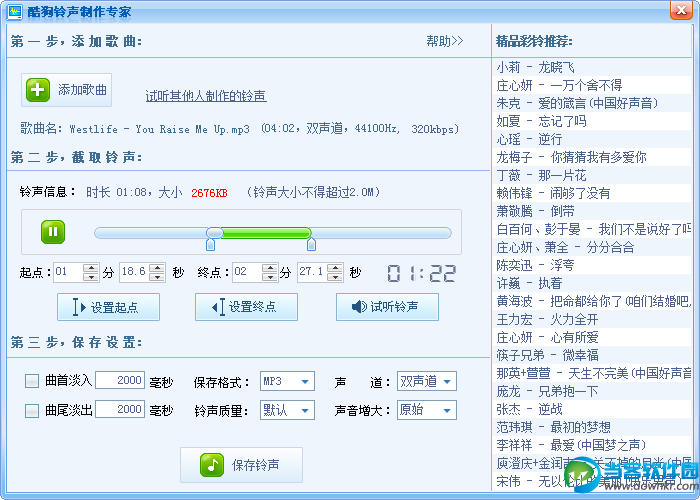Decrease start-point seconds with down arrow
The image size is (700, 500).
pos(157,277)
